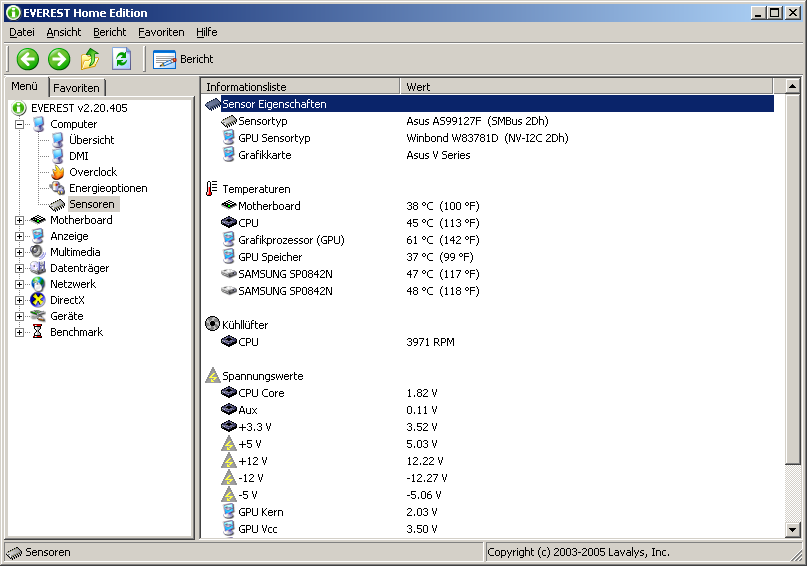807x566 pixels.
Task: Select the Benchmark hourglass icon
Action: point(39,332)
